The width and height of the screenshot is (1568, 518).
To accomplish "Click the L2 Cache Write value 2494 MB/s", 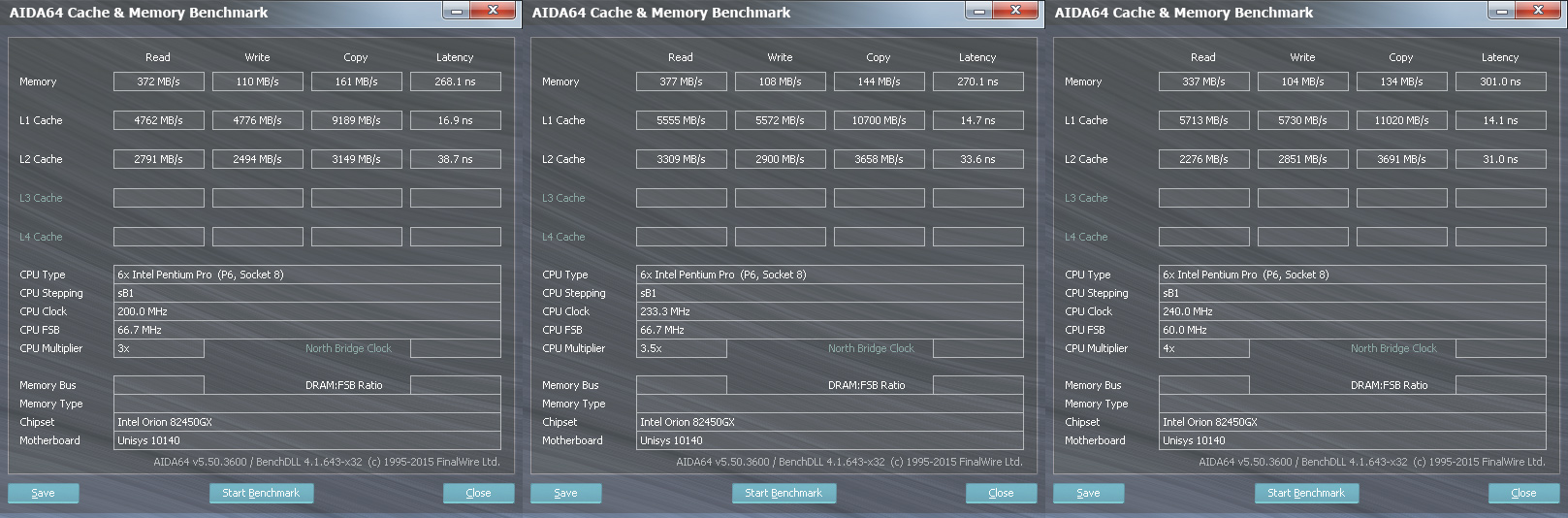I will click(257, 159).
